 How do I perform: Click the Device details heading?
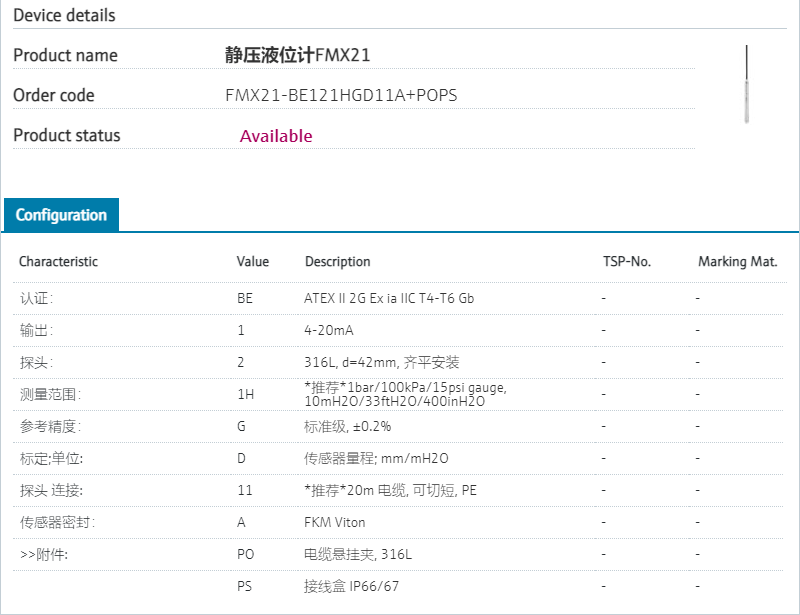(x=64, y=15)
